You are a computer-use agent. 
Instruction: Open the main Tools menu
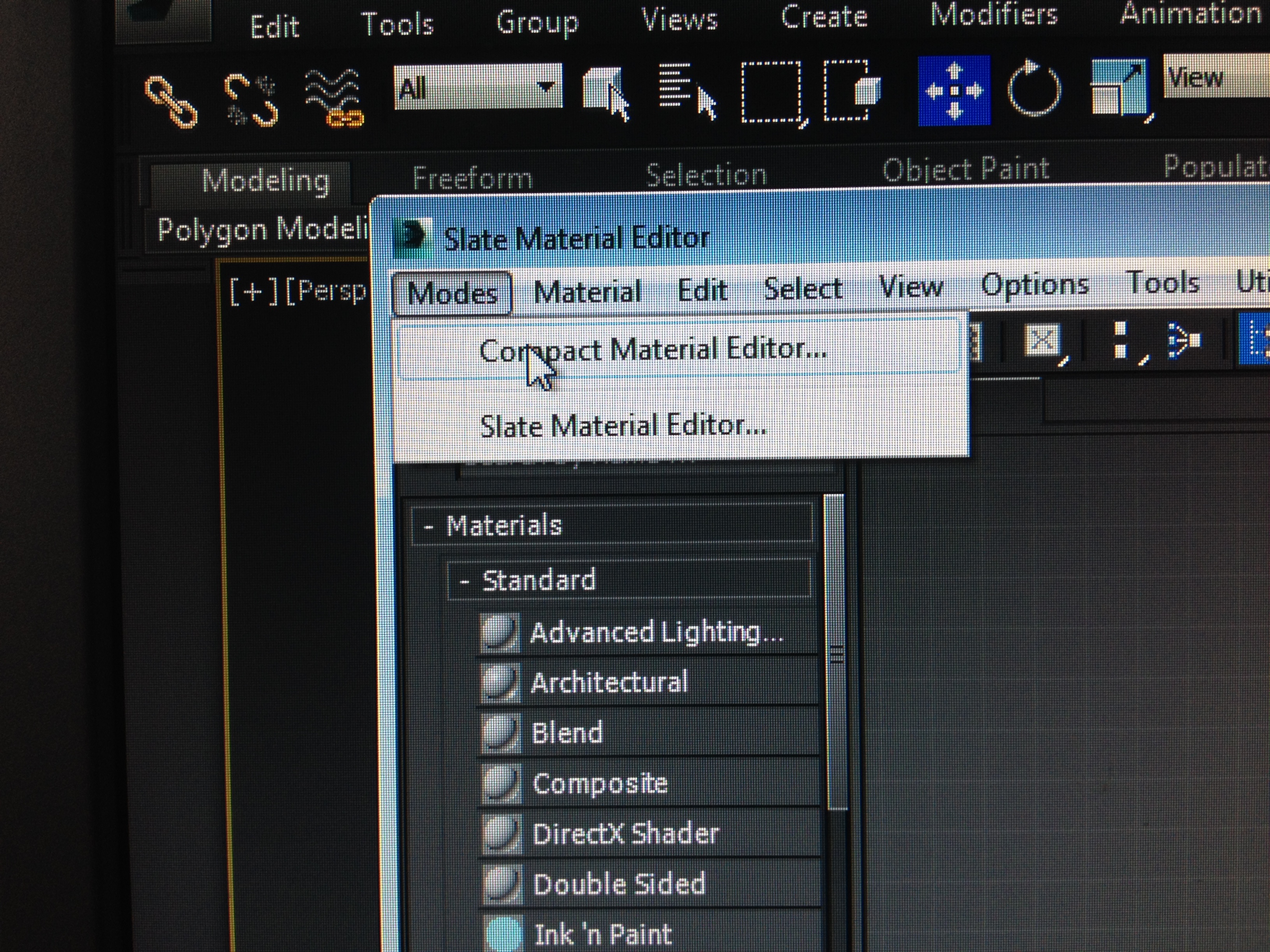(x=397, y=24)
